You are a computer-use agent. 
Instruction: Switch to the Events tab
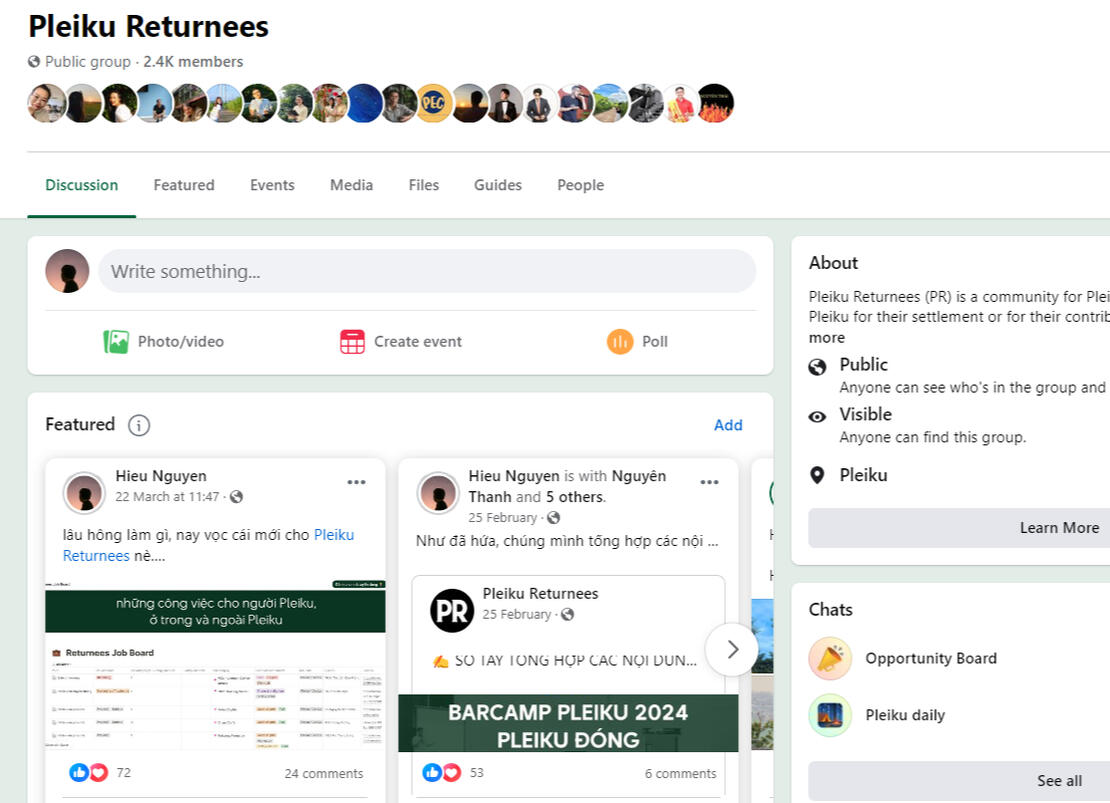pyautogui.click(x=272, y=185)
